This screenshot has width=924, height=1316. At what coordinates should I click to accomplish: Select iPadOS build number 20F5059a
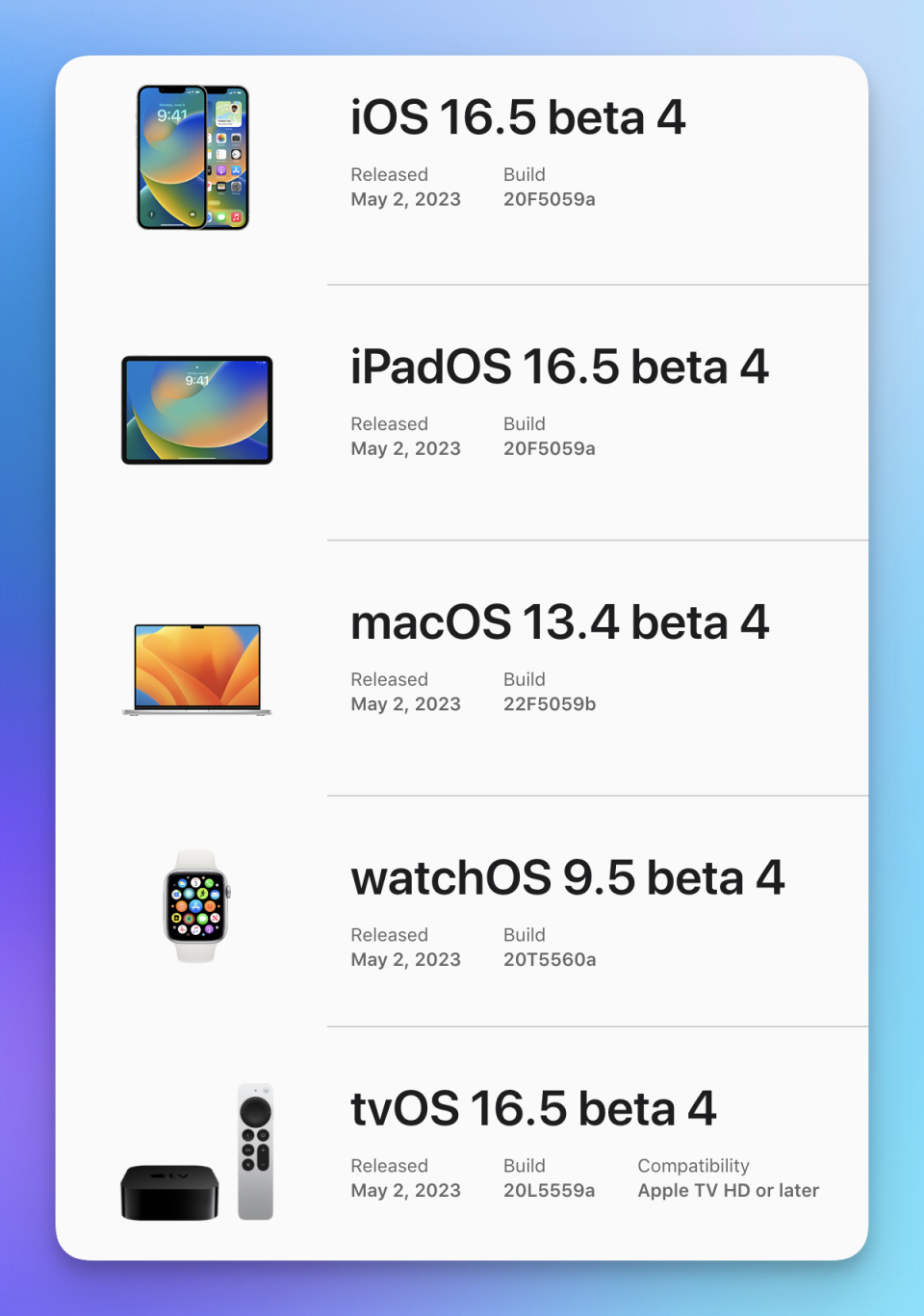point(550,448)
